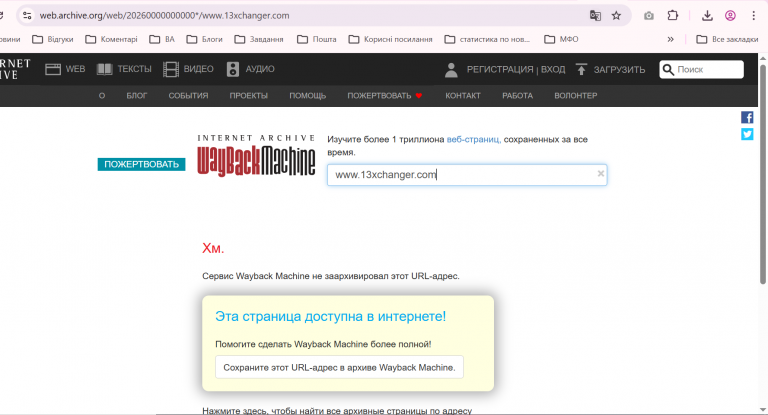Click Сохраните этот URL-адрес в архиве button
Image resolution: width=768 pixels, height=415 pixels.
339,367
